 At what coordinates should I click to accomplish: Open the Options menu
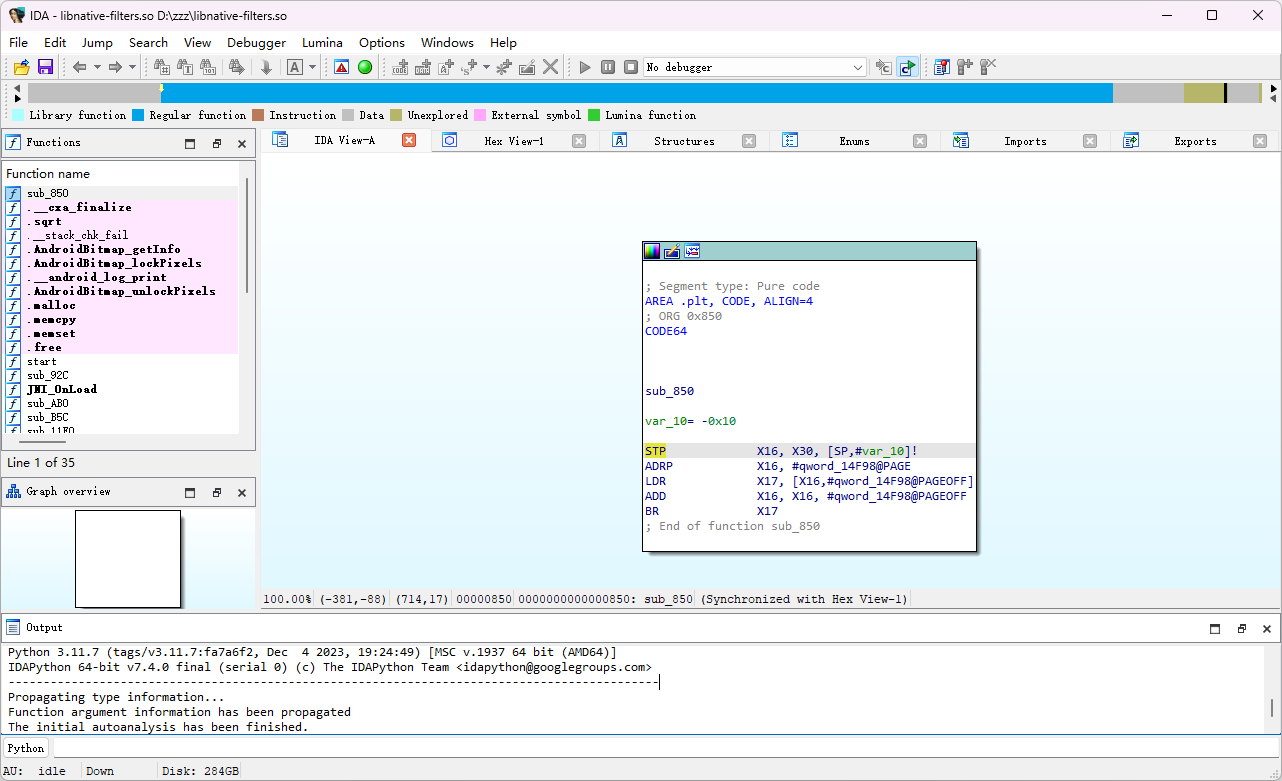point(382,42)
